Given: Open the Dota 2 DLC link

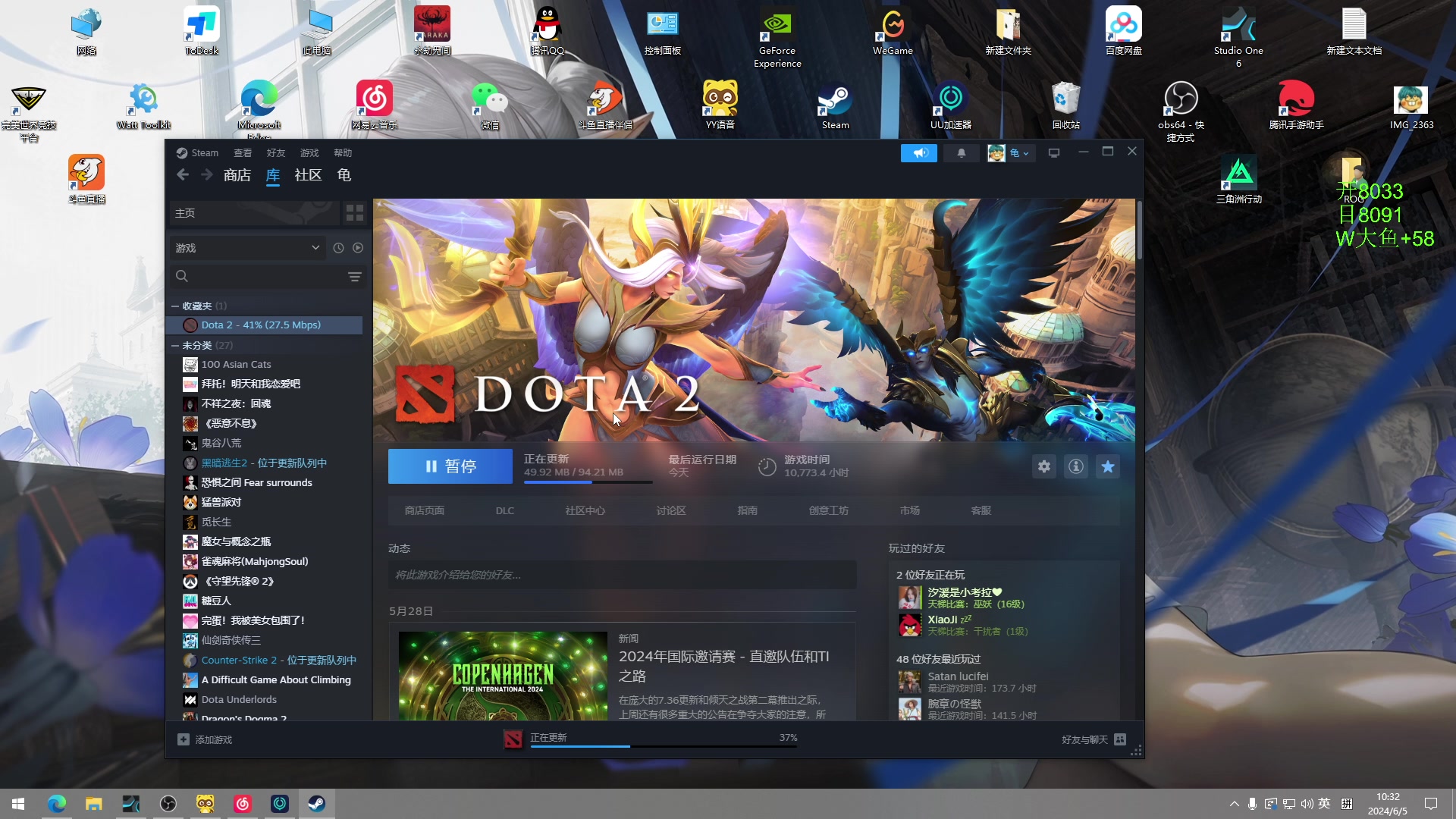Looking at the screenshot, I should click(505, 510).
